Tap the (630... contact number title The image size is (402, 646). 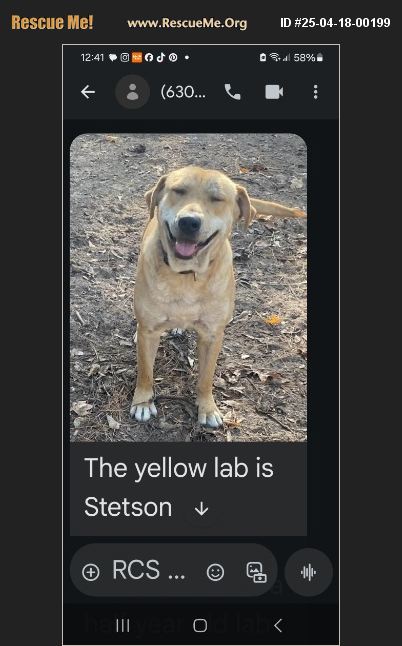183,91
